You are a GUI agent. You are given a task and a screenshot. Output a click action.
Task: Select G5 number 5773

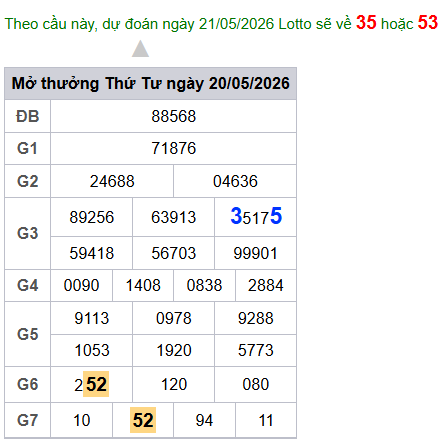pos(256,350)
